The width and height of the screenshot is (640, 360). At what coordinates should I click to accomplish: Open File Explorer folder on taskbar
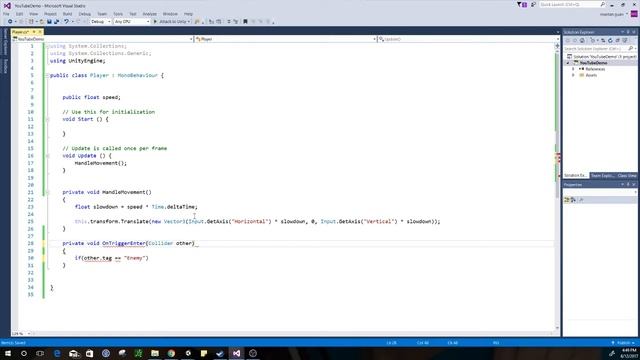coord(155,353)
